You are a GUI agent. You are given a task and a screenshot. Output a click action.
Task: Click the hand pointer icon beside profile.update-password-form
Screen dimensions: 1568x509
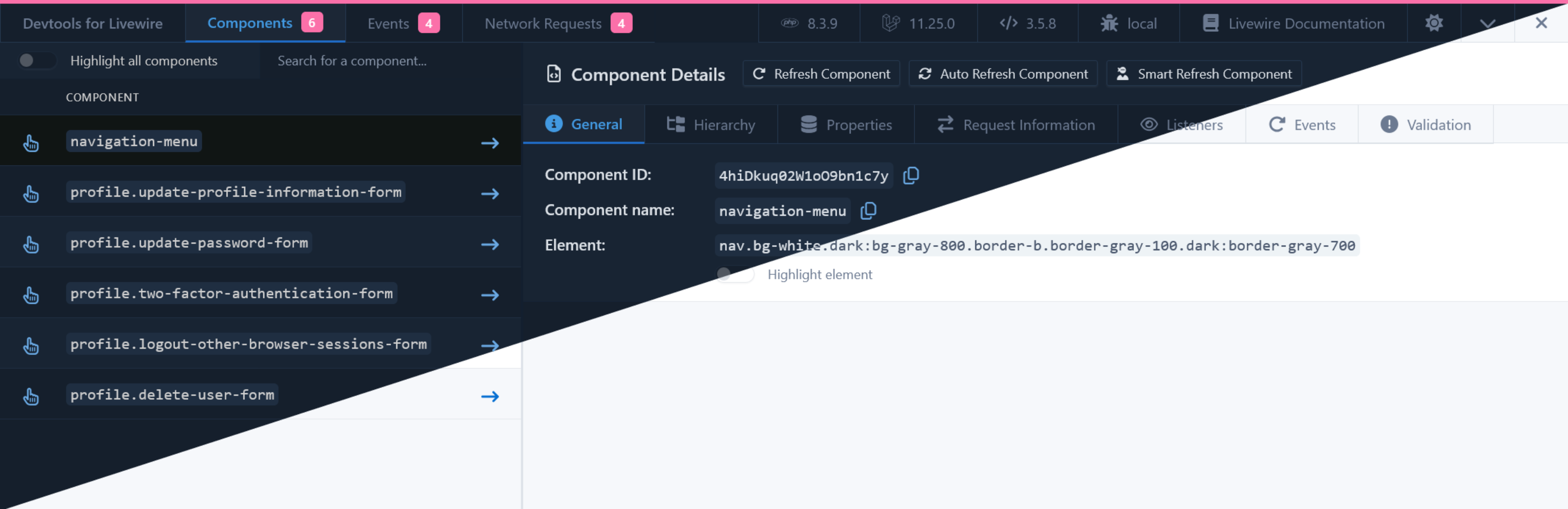[30, 244]
